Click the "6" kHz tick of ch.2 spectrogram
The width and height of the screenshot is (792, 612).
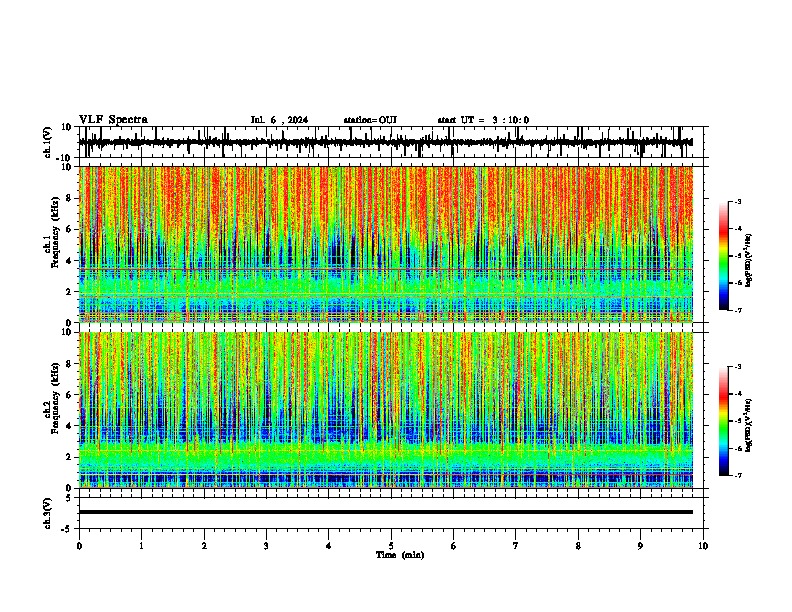click(x=70, y=395)
